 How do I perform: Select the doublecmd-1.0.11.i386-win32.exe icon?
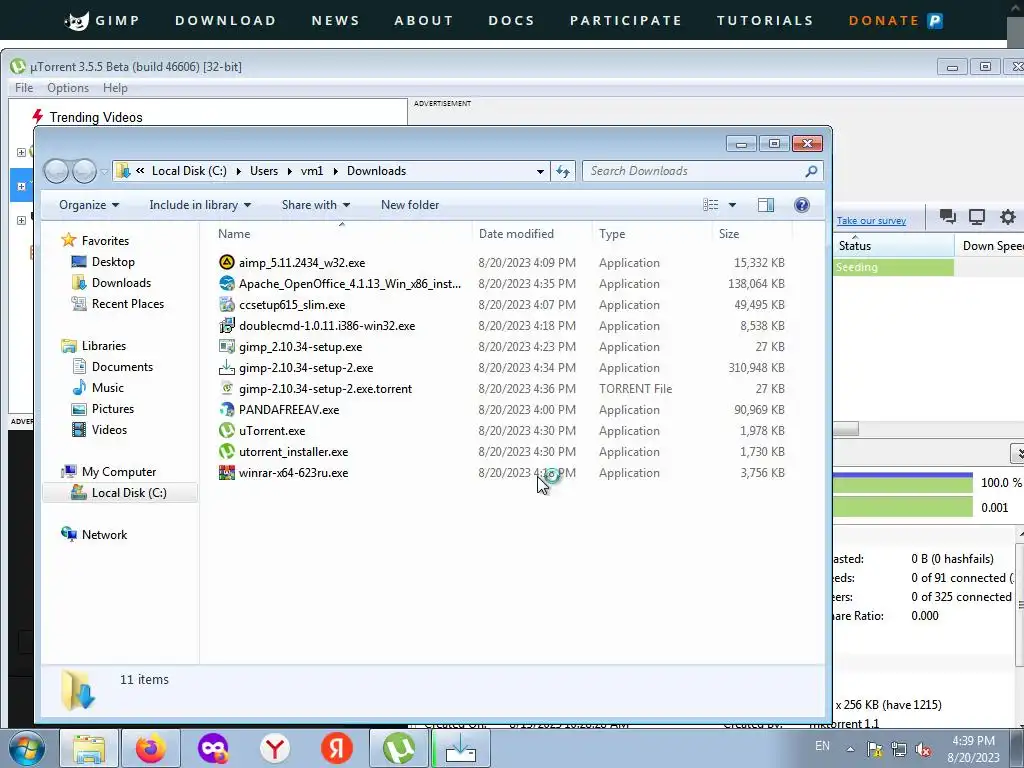coord(227,325)
